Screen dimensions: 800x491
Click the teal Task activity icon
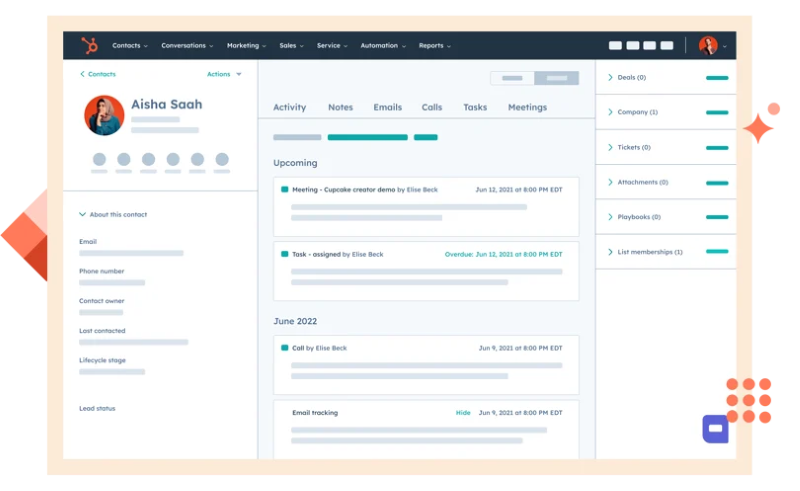coord(285,254)
